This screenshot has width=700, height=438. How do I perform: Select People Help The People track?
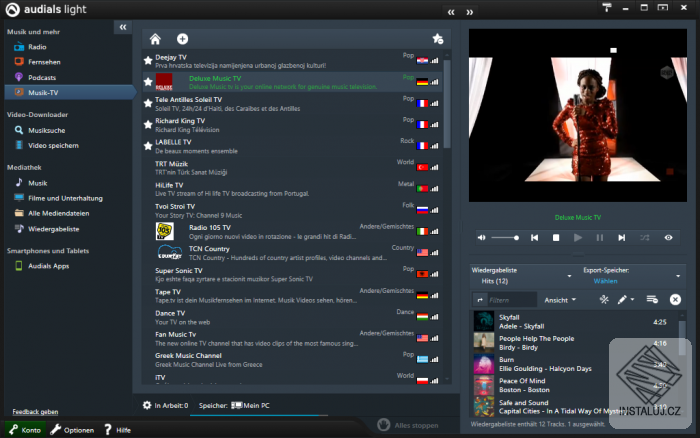575,343
